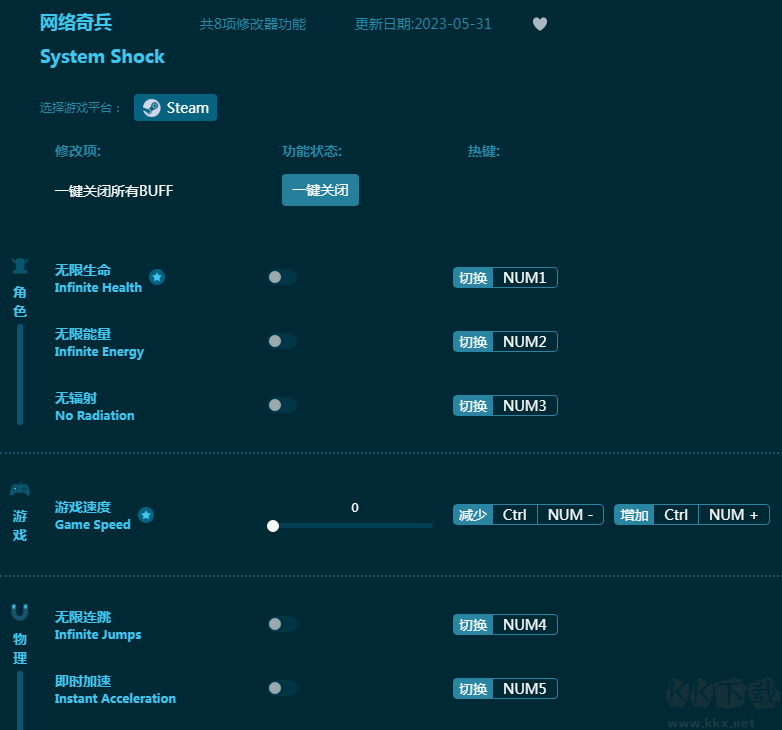The height and width of the screenshot is (730, 782).
Task: Click the Game Speed value 0
Action: (x=355, y=508)
